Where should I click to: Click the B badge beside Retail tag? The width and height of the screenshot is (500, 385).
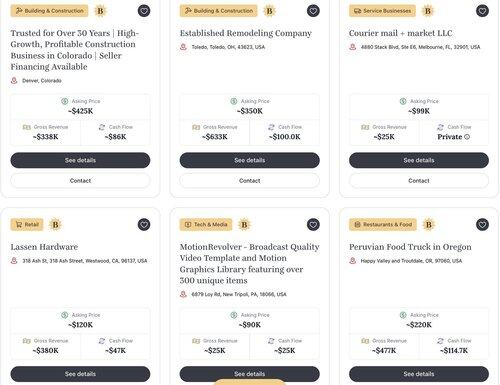[x=56, y=225]
